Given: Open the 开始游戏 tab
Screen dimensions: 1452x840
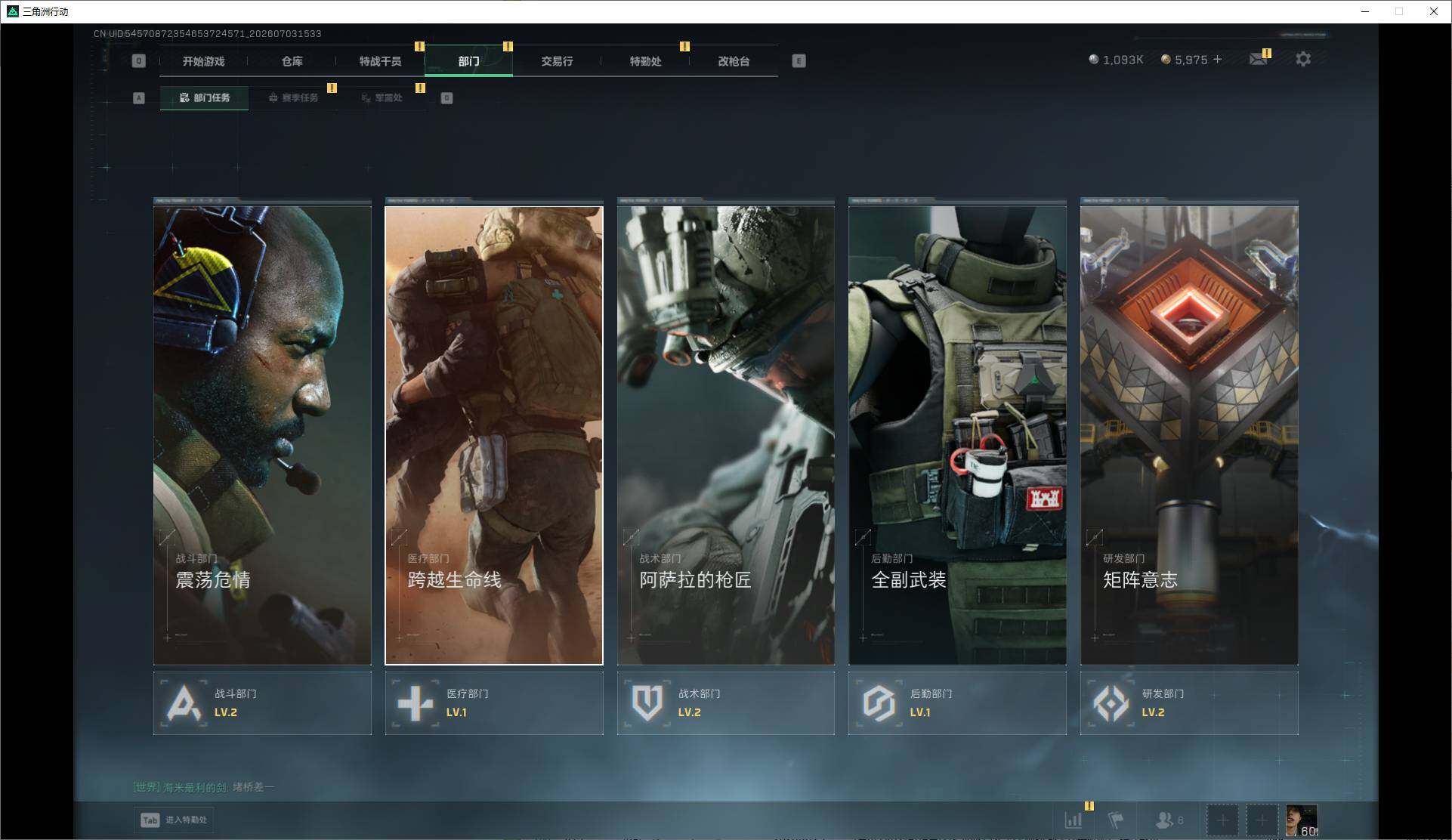Looking at the screenshot, I should (x=203, y=61).
